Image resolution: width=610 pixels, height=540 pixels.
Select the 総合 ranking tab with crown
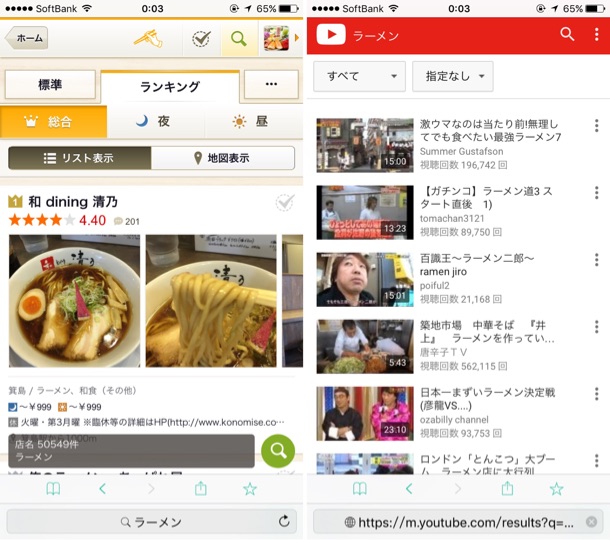pyautogui.click(x=53, y=122)
